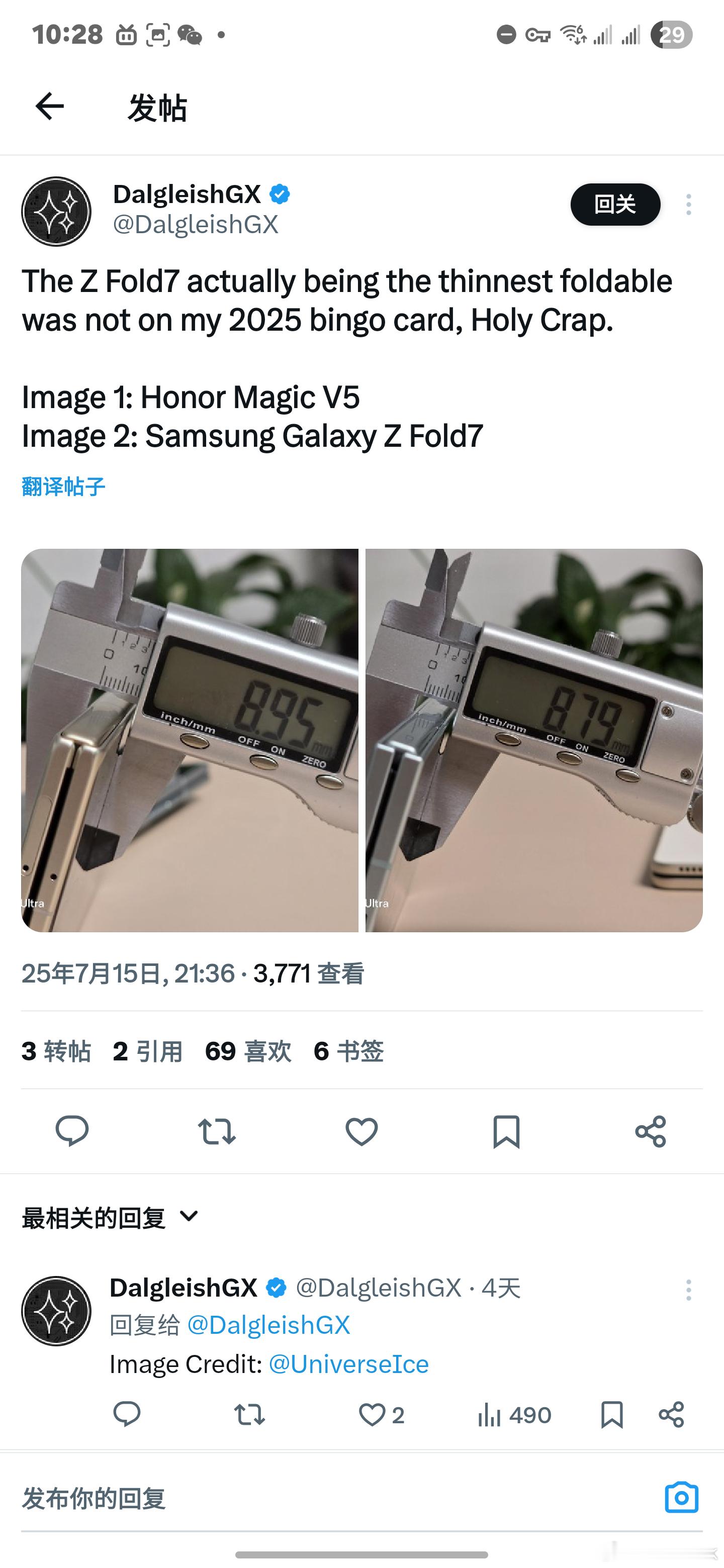Share the main post via the share icon
This screenshot has width=724, height=1568.
click(x=651, y=1132)
